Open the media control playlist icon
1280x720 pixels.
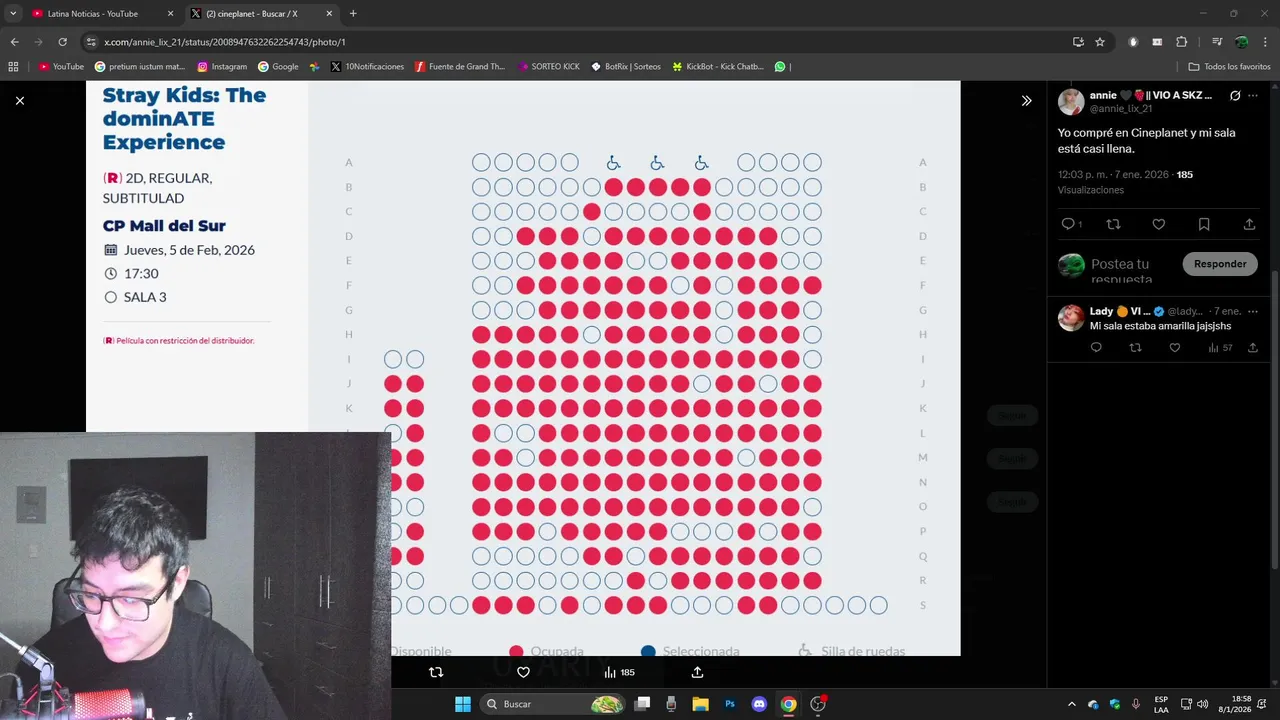coord(1217,42)
